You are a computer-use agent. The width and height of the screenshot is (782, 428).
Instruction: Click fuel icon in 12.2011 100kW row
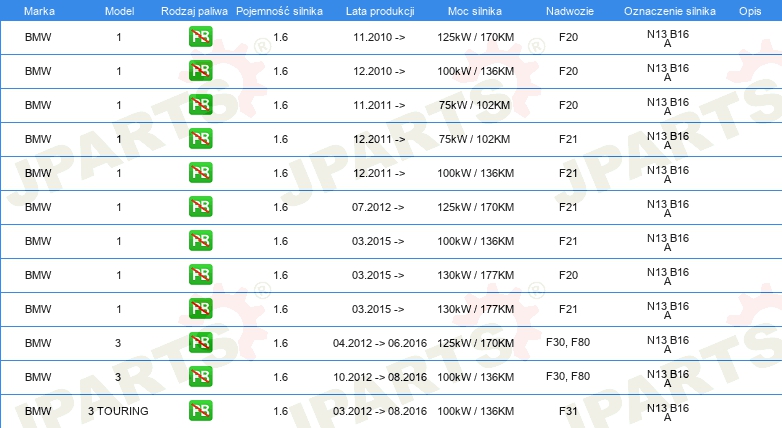tap(200, 173)
